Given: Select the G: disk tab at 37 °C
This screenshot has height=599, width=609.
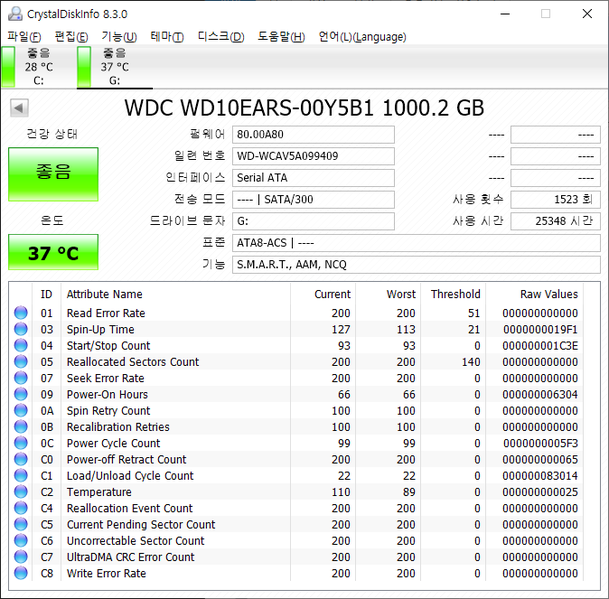Looking at the screenshot, I should click(x=115, y=67).
